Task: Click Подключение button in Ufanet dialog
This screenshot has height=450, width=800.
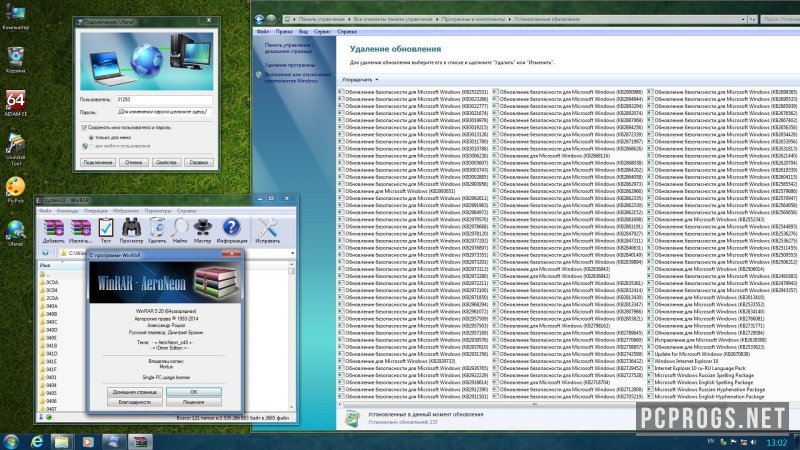Action: (97, 162)
